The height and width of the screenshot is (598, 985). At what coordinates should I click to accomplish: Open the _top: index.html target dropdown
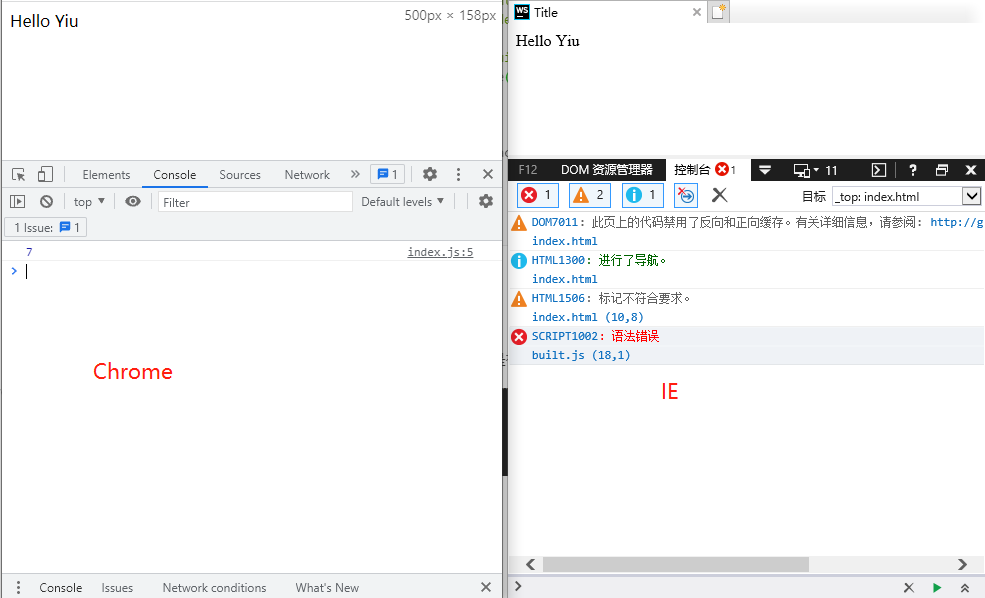[906, 197]
